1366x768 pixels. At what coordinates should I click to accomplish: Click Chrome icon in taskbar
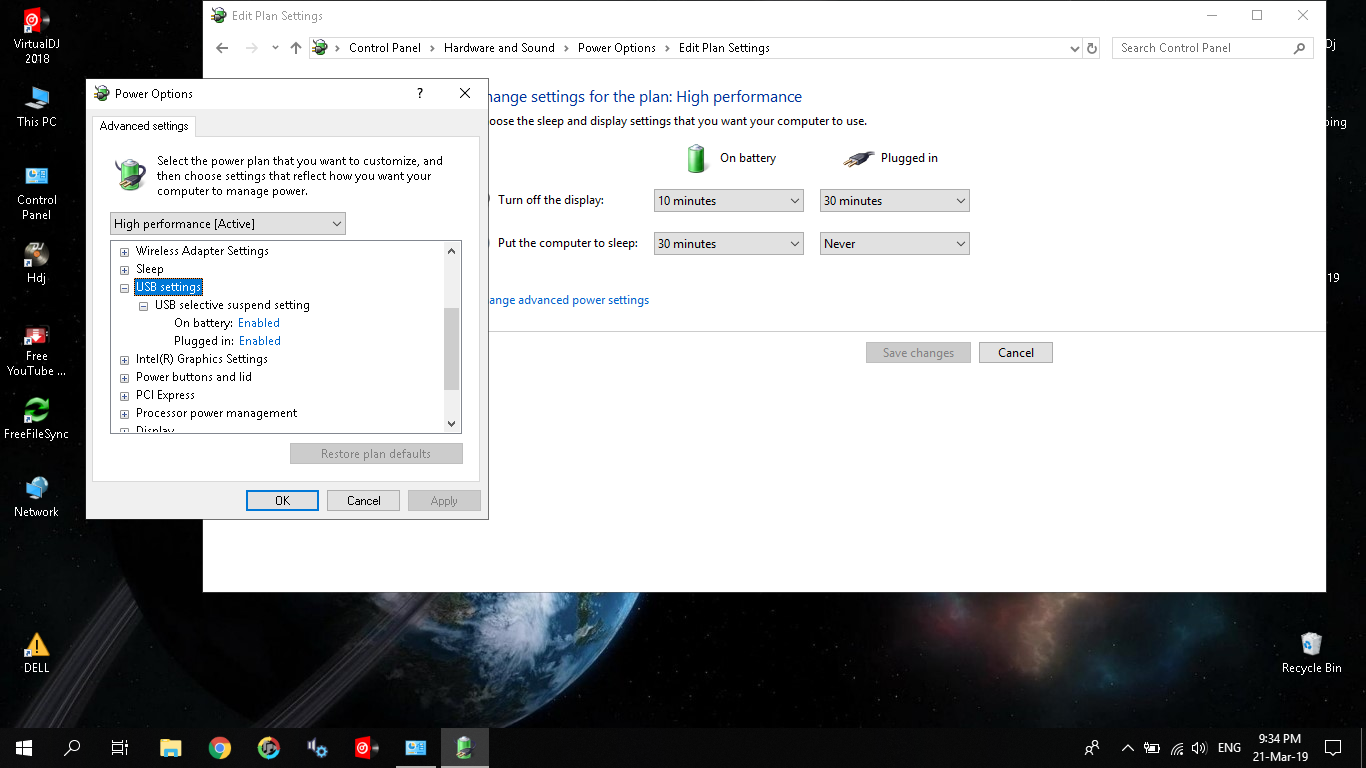pyautogui.click(x=220, y=747)
